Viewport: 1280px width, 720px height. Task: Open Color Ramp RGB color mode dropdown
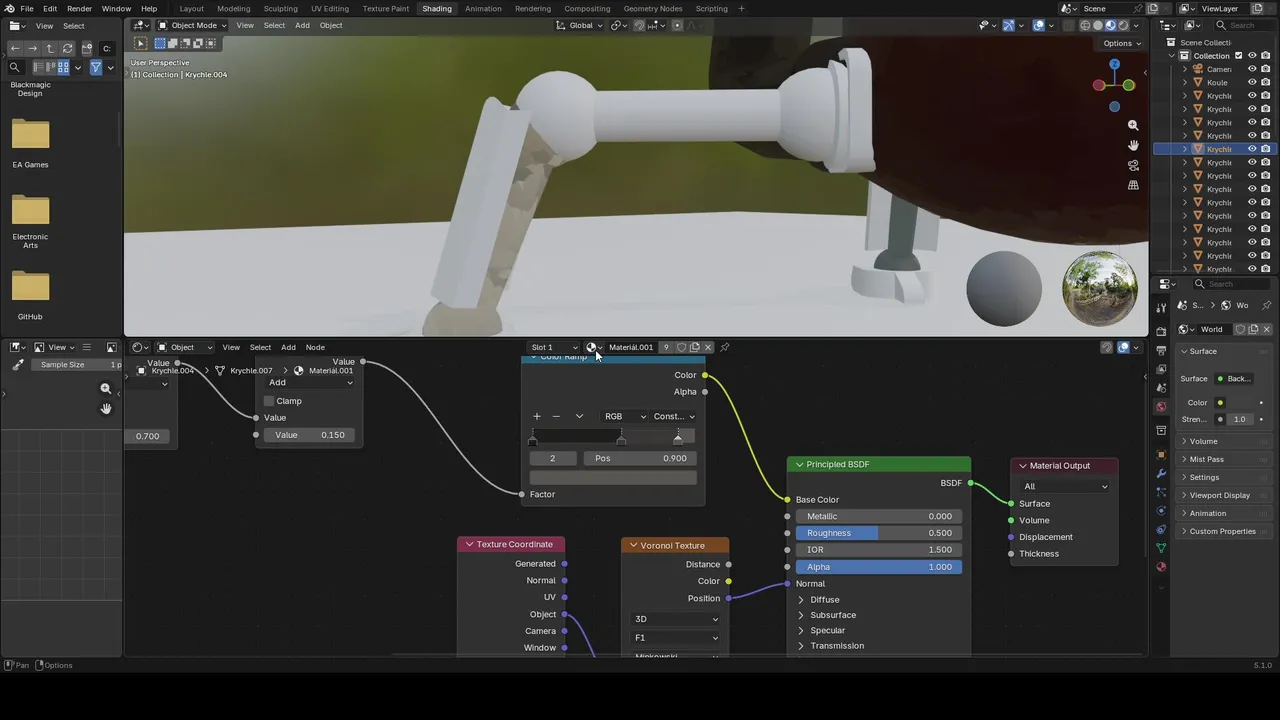pos(624,416)
